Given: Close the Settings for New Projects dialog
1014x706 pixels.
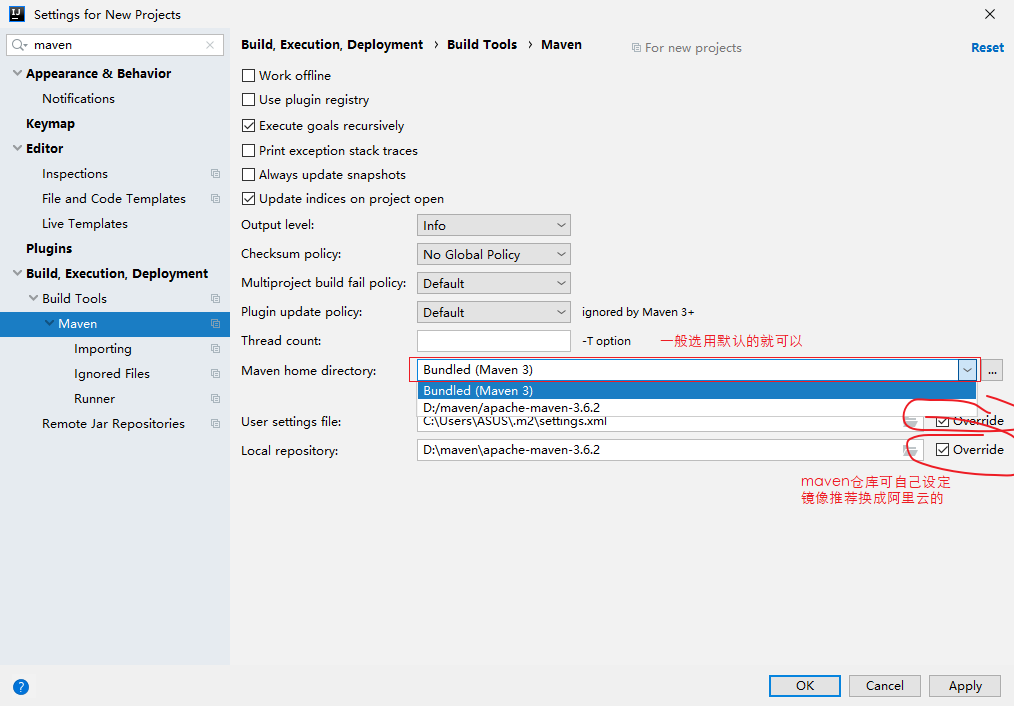Looking at the screenshot, I should click(x=989, y=14).
